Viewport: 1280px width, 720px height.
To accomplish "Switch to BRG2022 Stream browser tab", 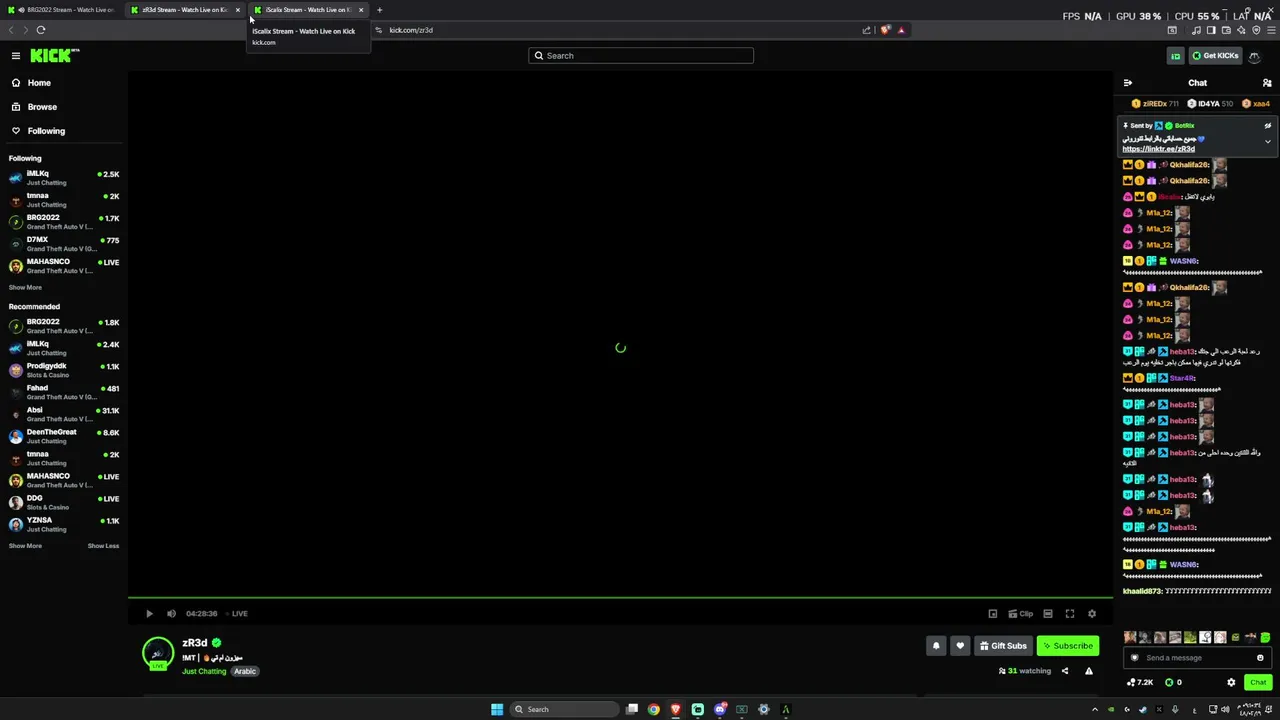I will click(64, 10).
